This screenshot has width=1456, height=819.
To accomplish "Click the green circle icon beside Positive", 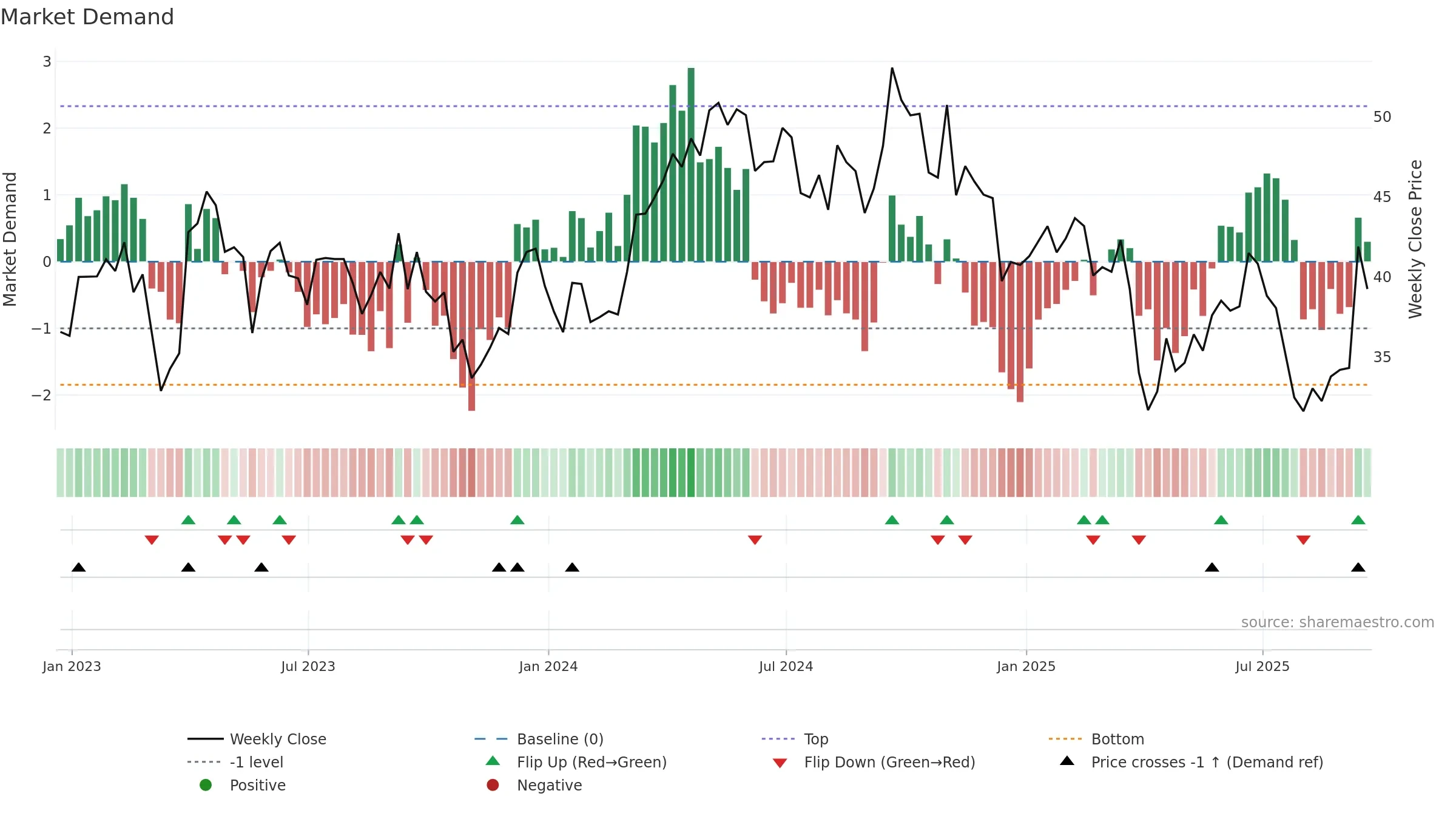I will (206, 785).
